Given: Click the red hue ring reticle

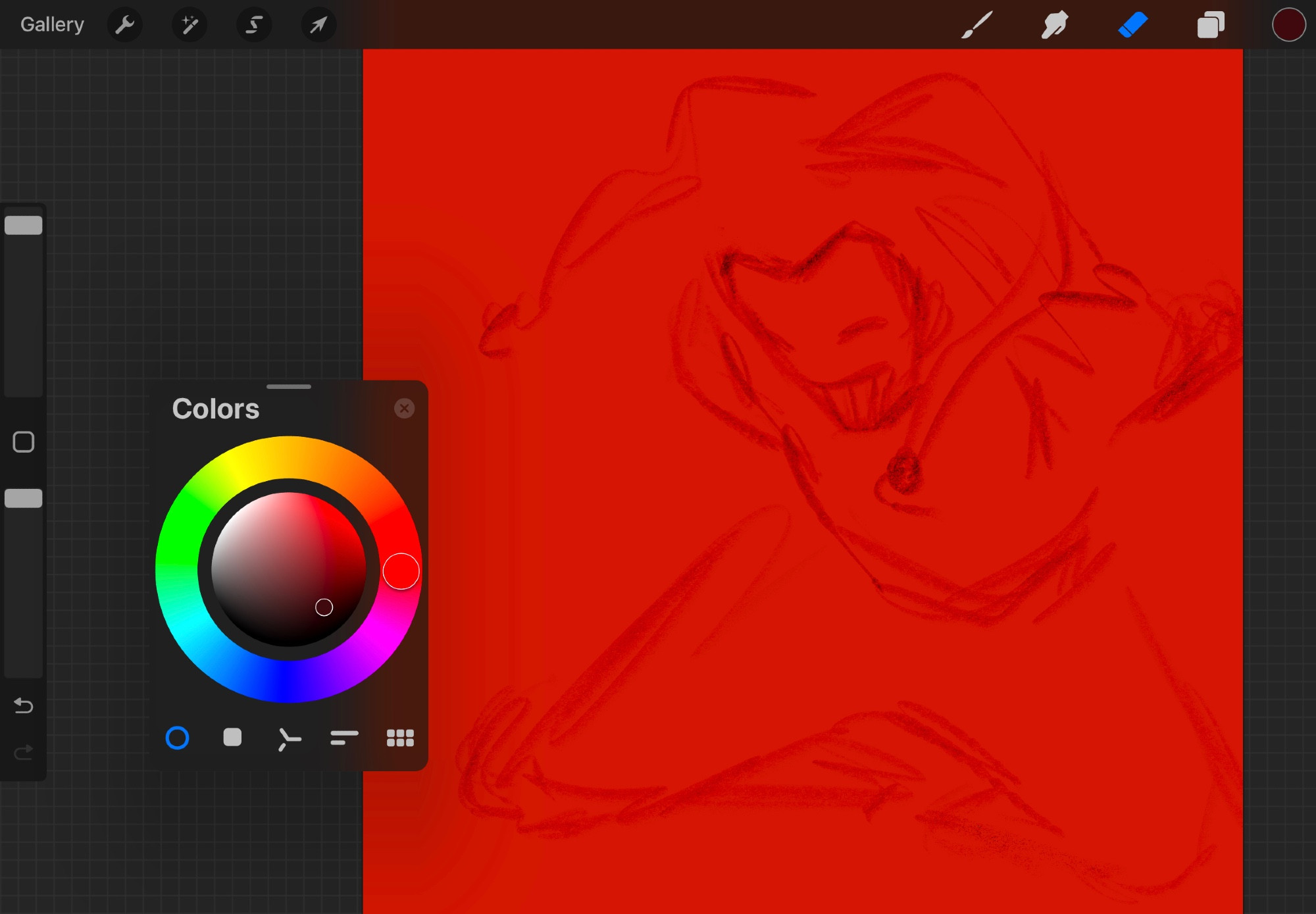Looking at the screenshot, I should [x=401, y=571].
